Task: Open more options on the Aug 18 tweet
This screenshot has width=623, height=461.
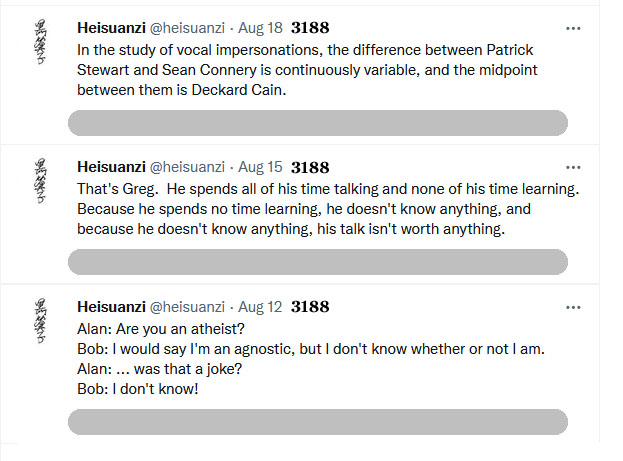Action: point(573,29)
